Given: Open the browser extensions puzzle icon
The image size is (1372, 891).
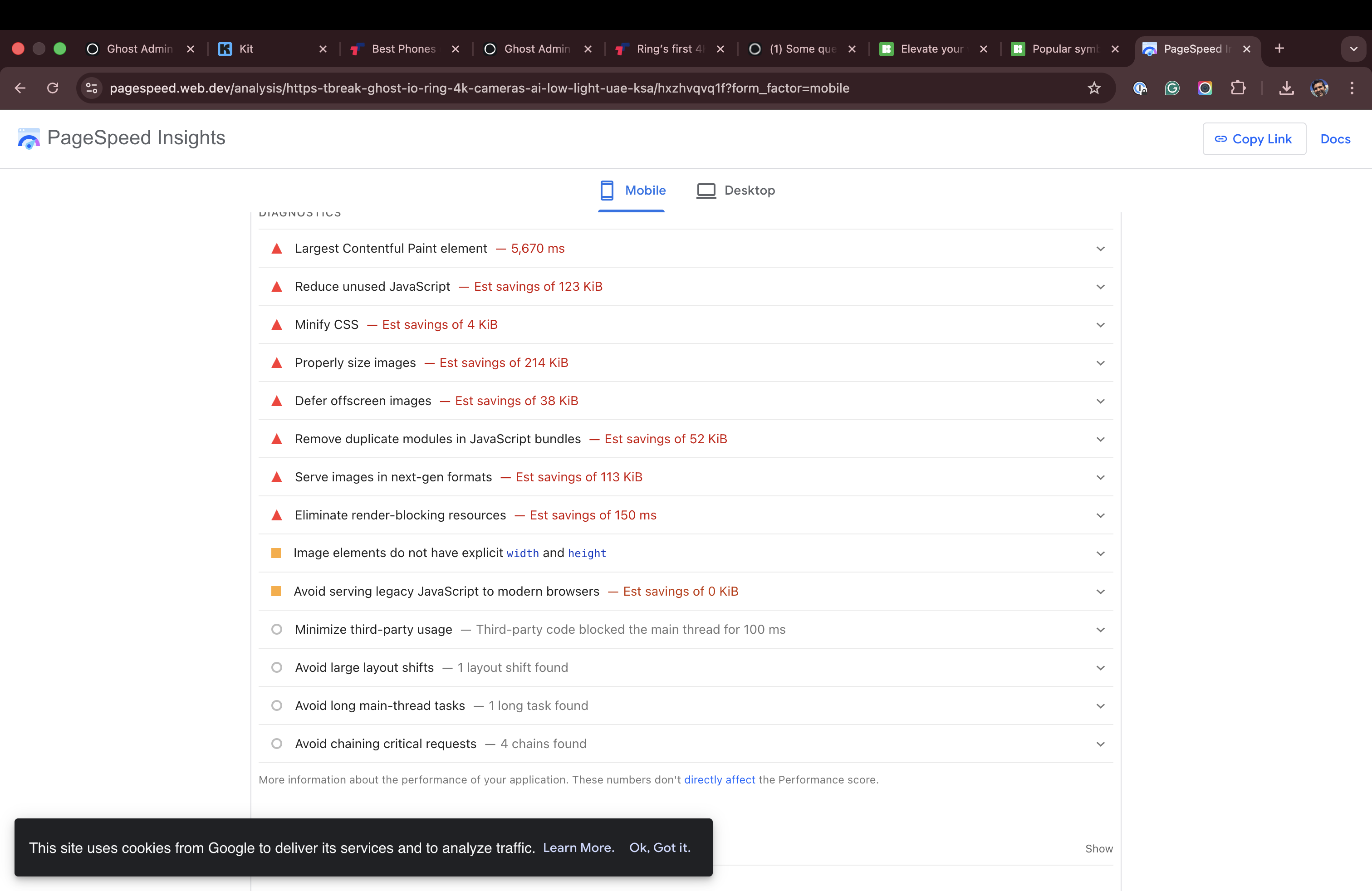Looking at the screenshot, I should pos(1238,88).
